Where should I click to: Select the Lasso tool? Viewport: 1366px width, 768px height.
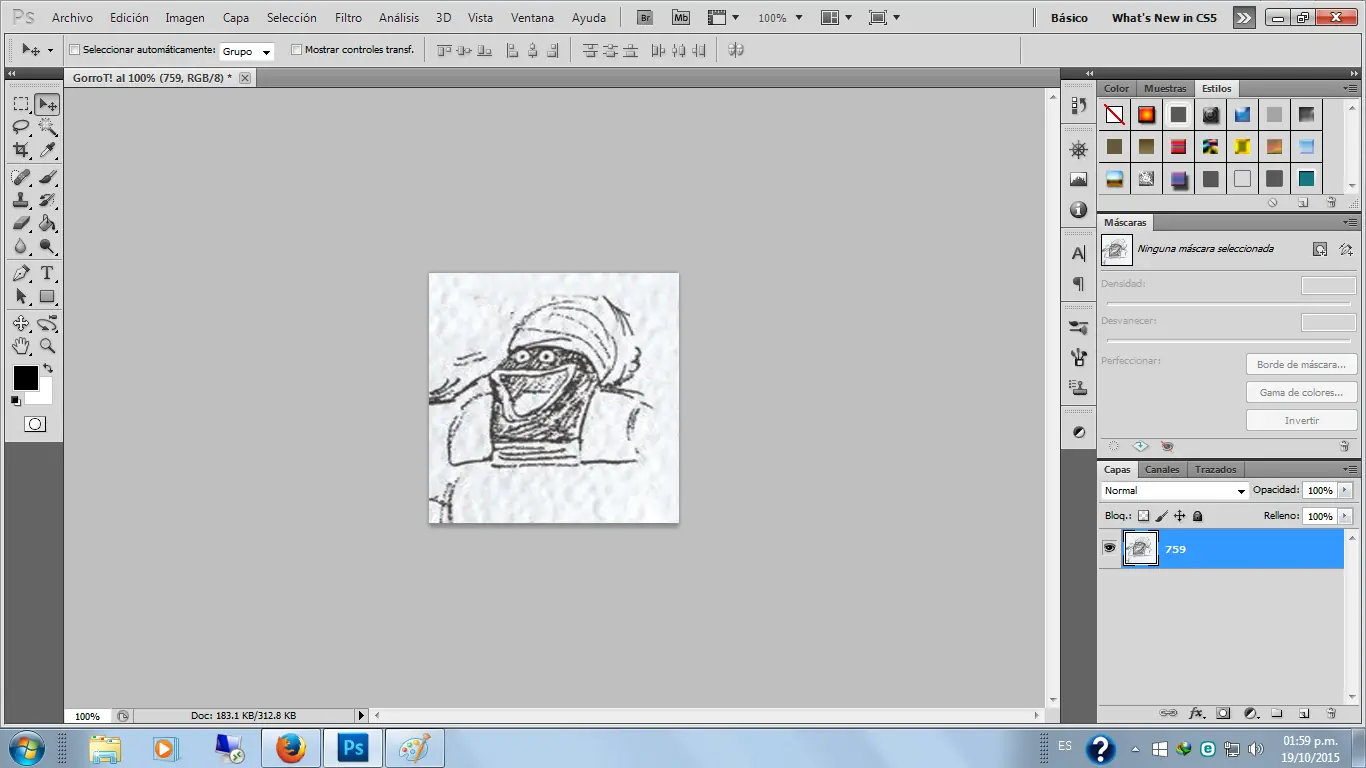pyautogui.click(x=21, y=127)
